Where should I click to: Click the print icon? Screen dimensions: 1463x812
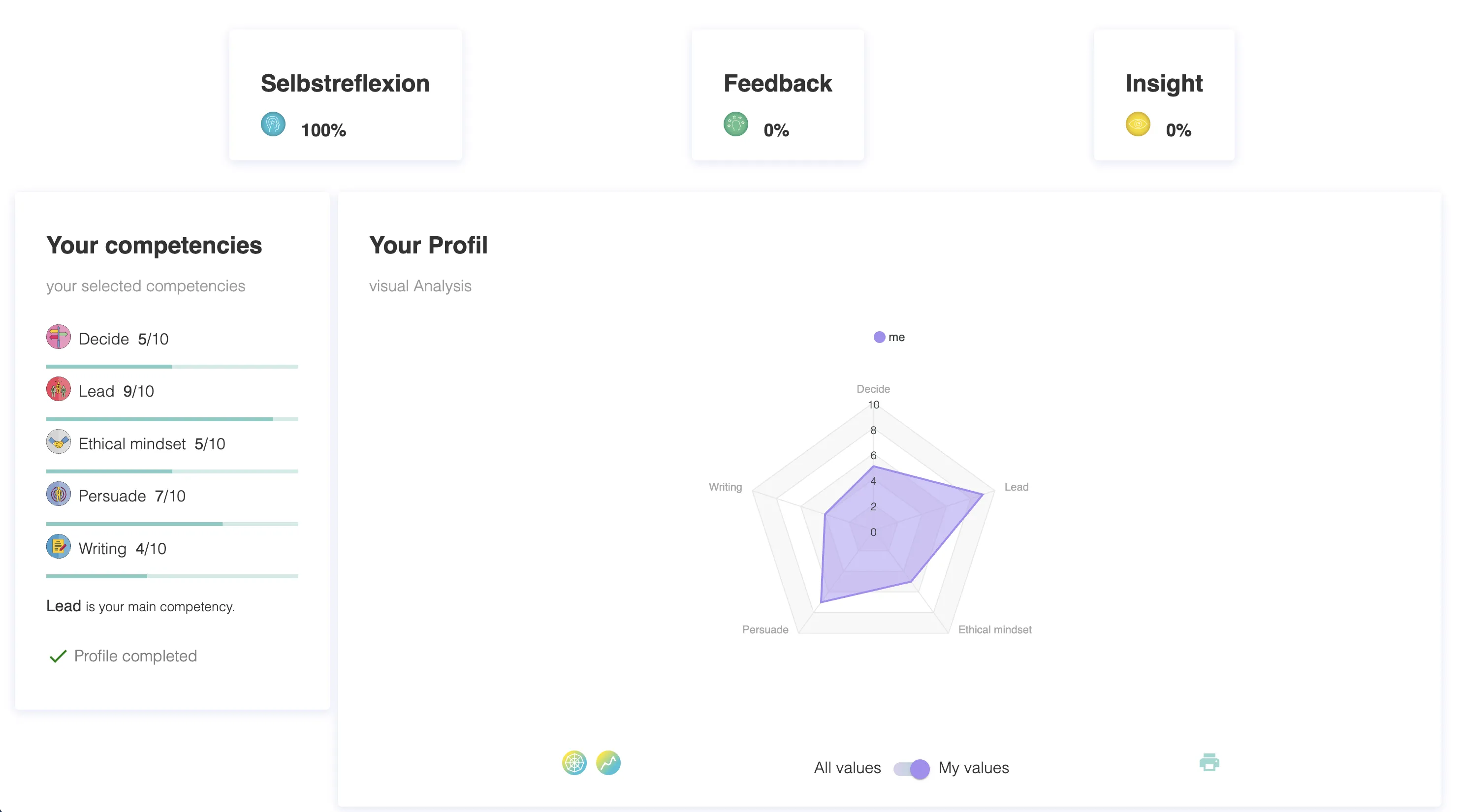tap(1209, 763)
